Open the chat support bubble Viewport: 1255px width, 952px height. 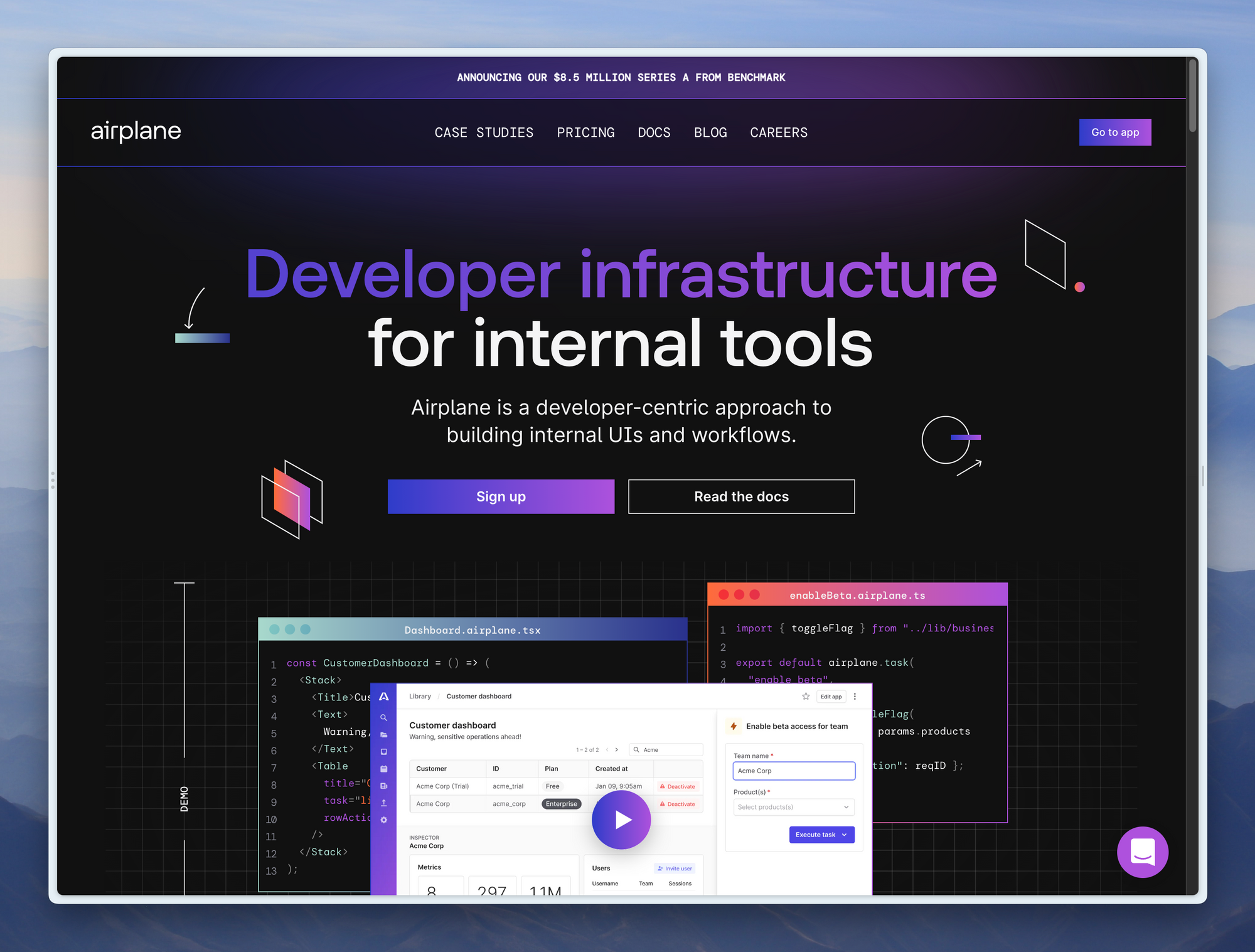tap(1142, 852)
